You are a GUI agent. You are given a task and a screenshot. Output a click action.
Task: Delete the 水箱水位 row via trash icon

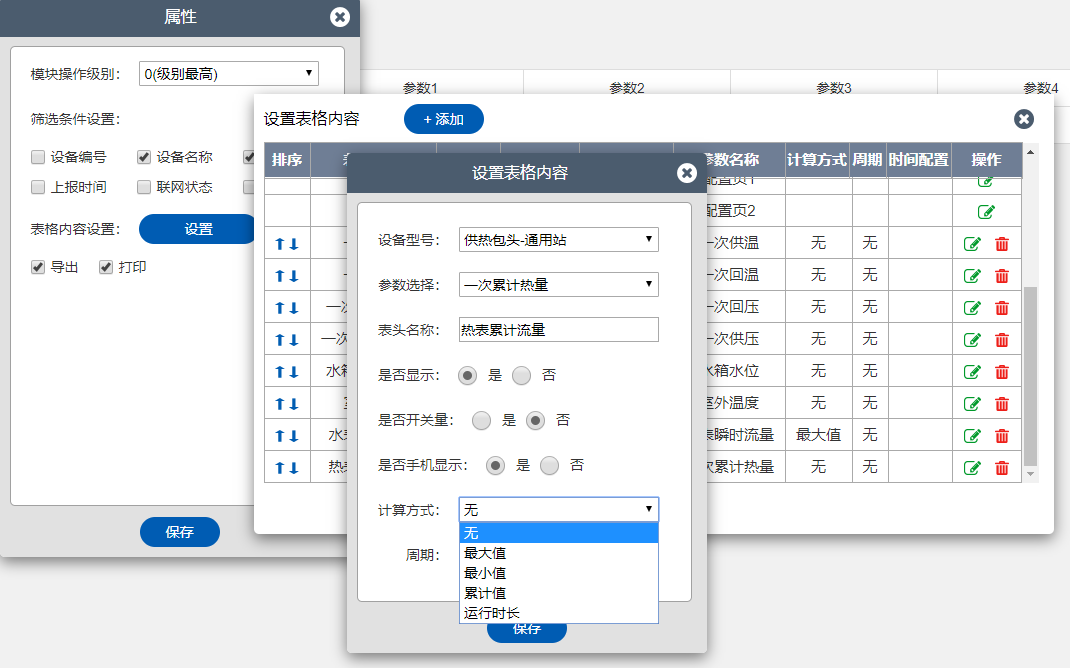[x=1001, y=371]
